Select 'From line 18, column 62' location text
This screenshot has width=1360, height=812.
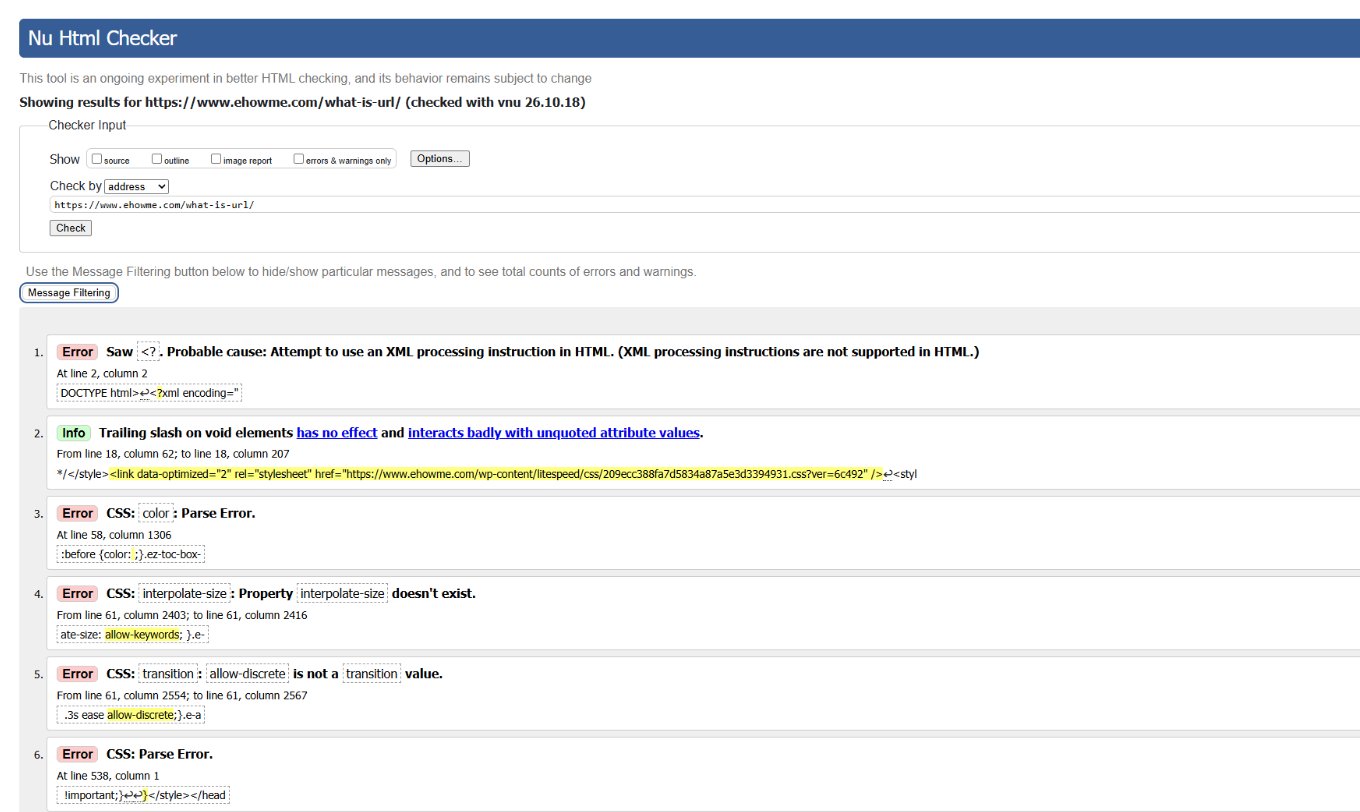click(173, 454)
